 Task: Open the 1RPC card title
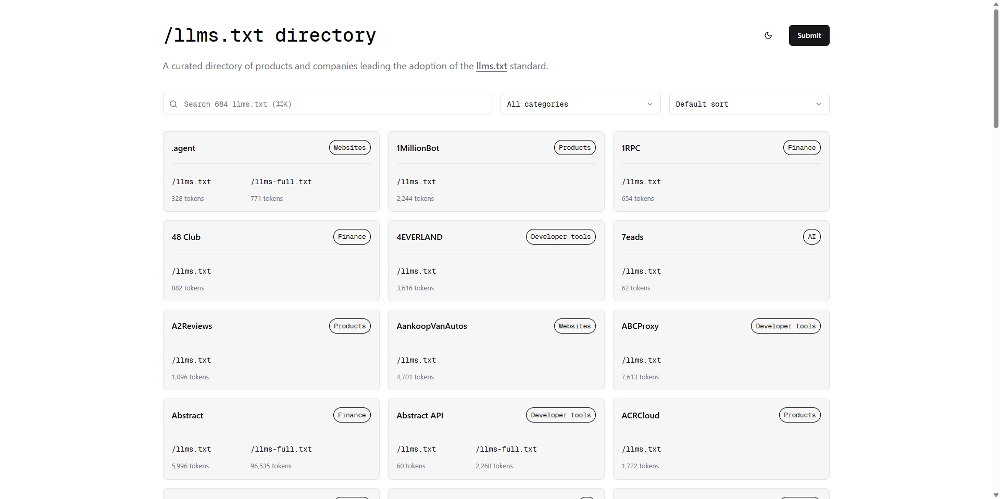pyautogui.click(x=631, y=148)
